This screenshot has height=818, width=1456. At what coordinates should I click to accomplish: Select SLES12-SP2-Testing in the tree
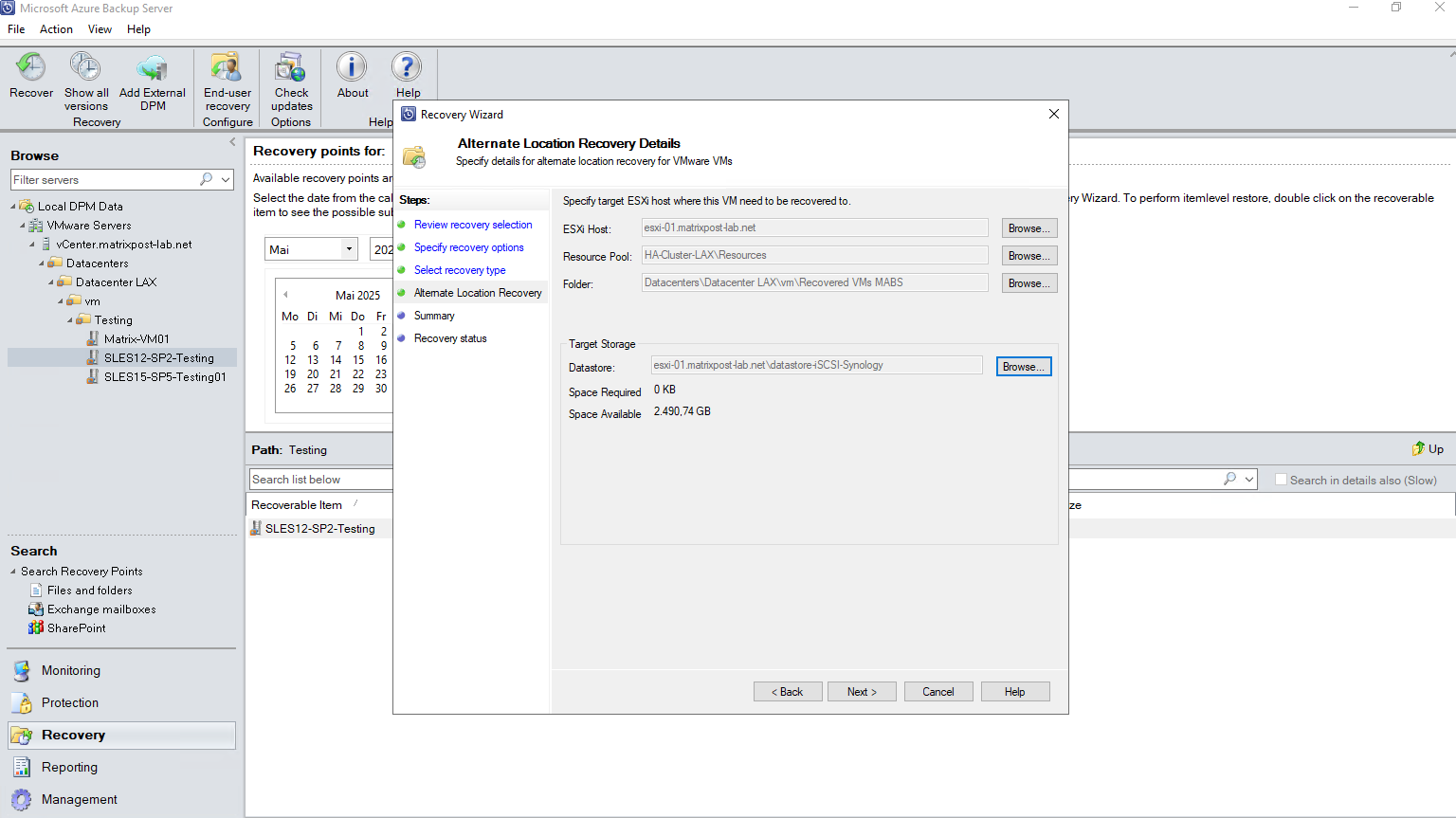pyautogui.click(x=158, y=357)
